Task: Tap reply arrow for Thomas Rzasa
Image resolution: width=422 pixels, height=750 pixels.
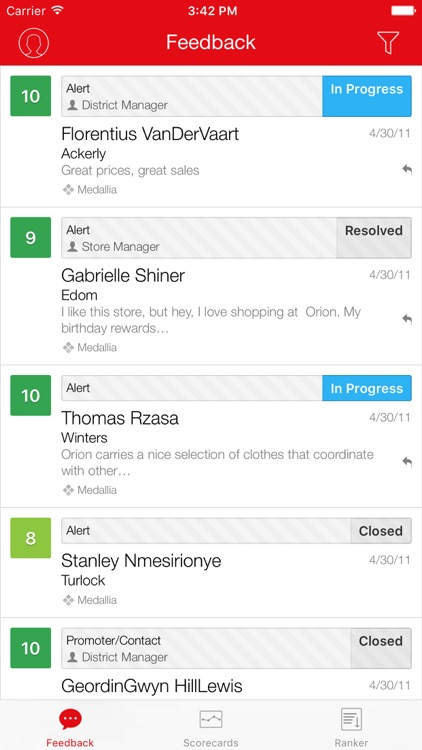Action: (407, 462)
